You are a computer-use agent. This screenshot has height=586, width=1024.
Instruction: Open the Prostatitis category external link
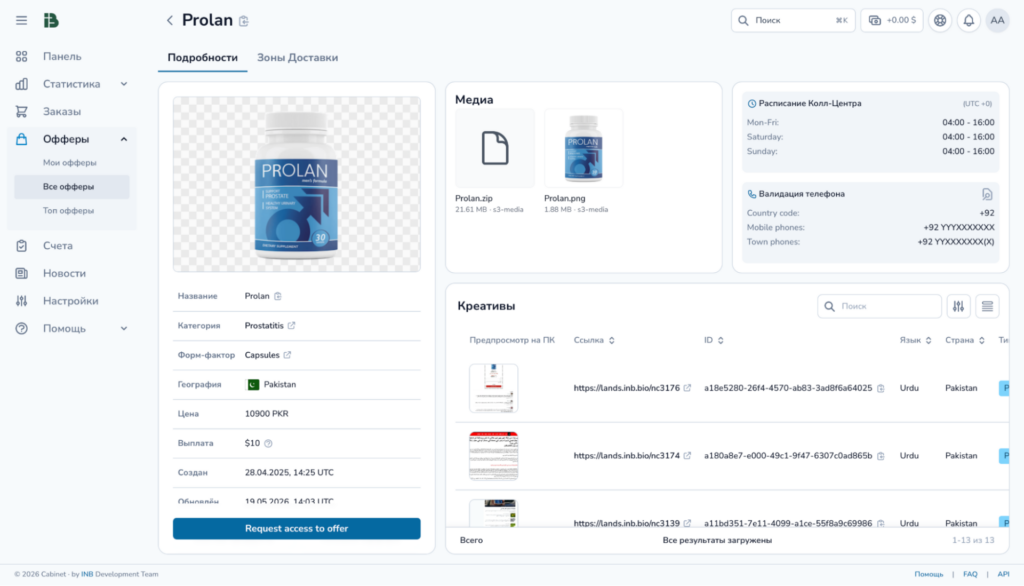coord(291,325)
